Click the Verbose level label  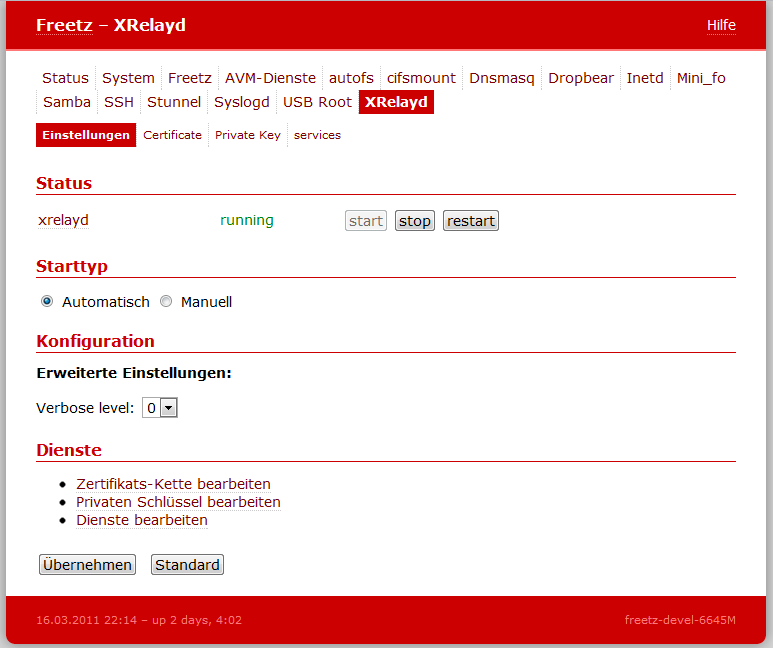pyautogui.click(x=85, y=408)
